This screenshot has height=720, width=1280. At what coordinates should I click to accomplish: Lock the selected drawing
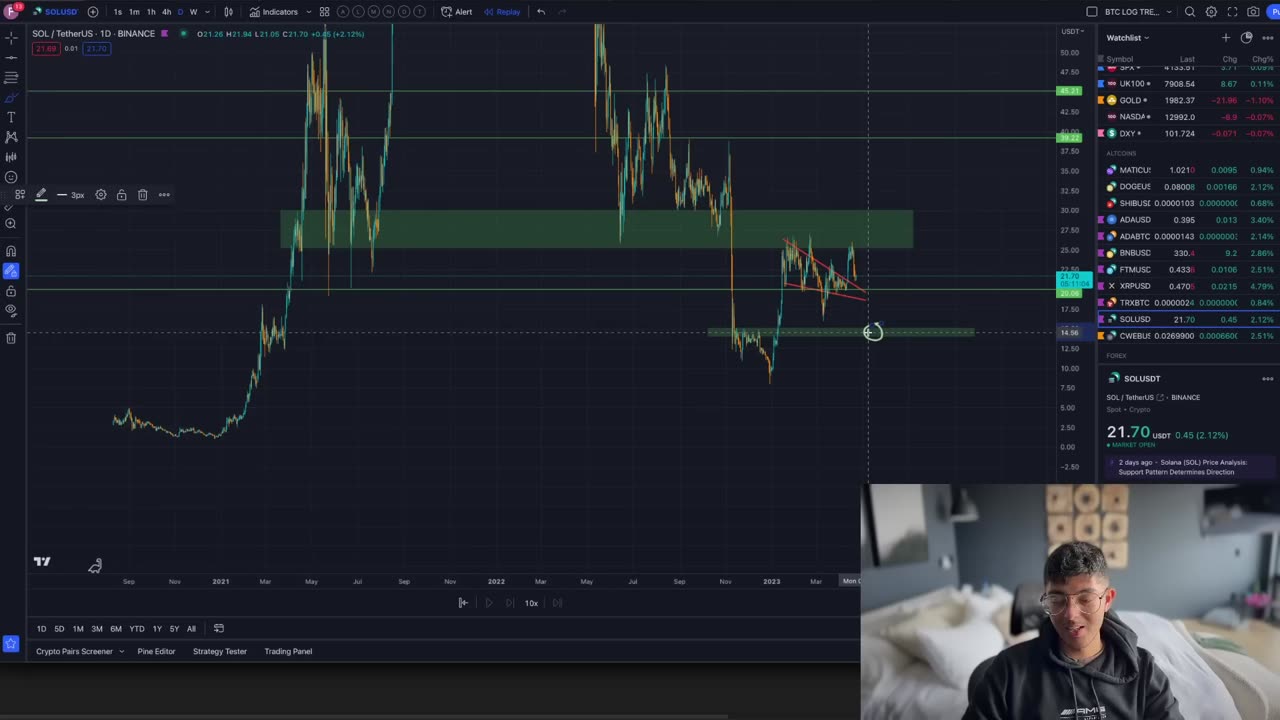pyautogui.click(x=121, y=195)
